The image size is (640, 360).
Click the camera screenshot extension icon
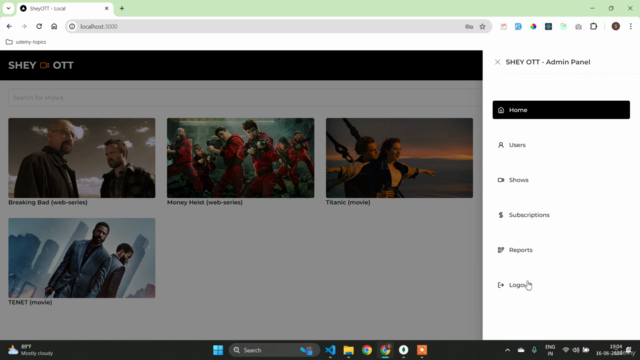click(578, 27)
